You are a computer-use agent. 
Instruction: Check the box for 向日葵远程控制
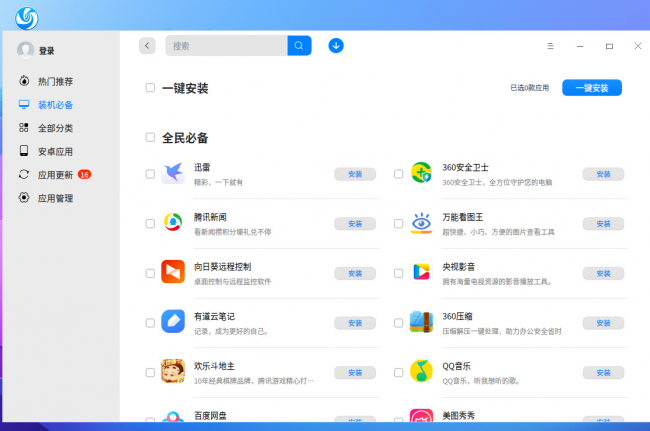click(150, 274)
